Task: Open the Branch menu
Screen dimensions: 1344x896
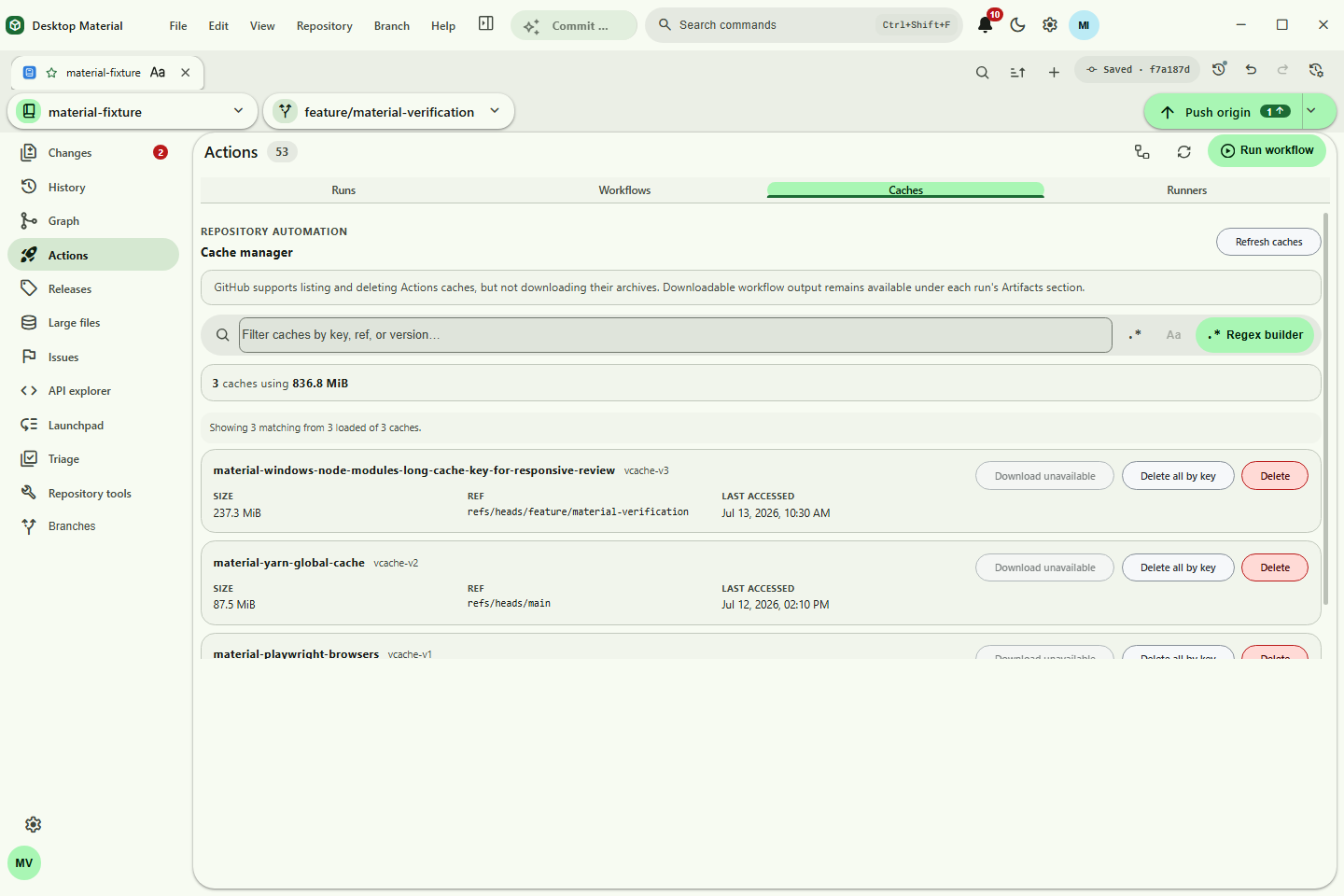Action: 392,26
